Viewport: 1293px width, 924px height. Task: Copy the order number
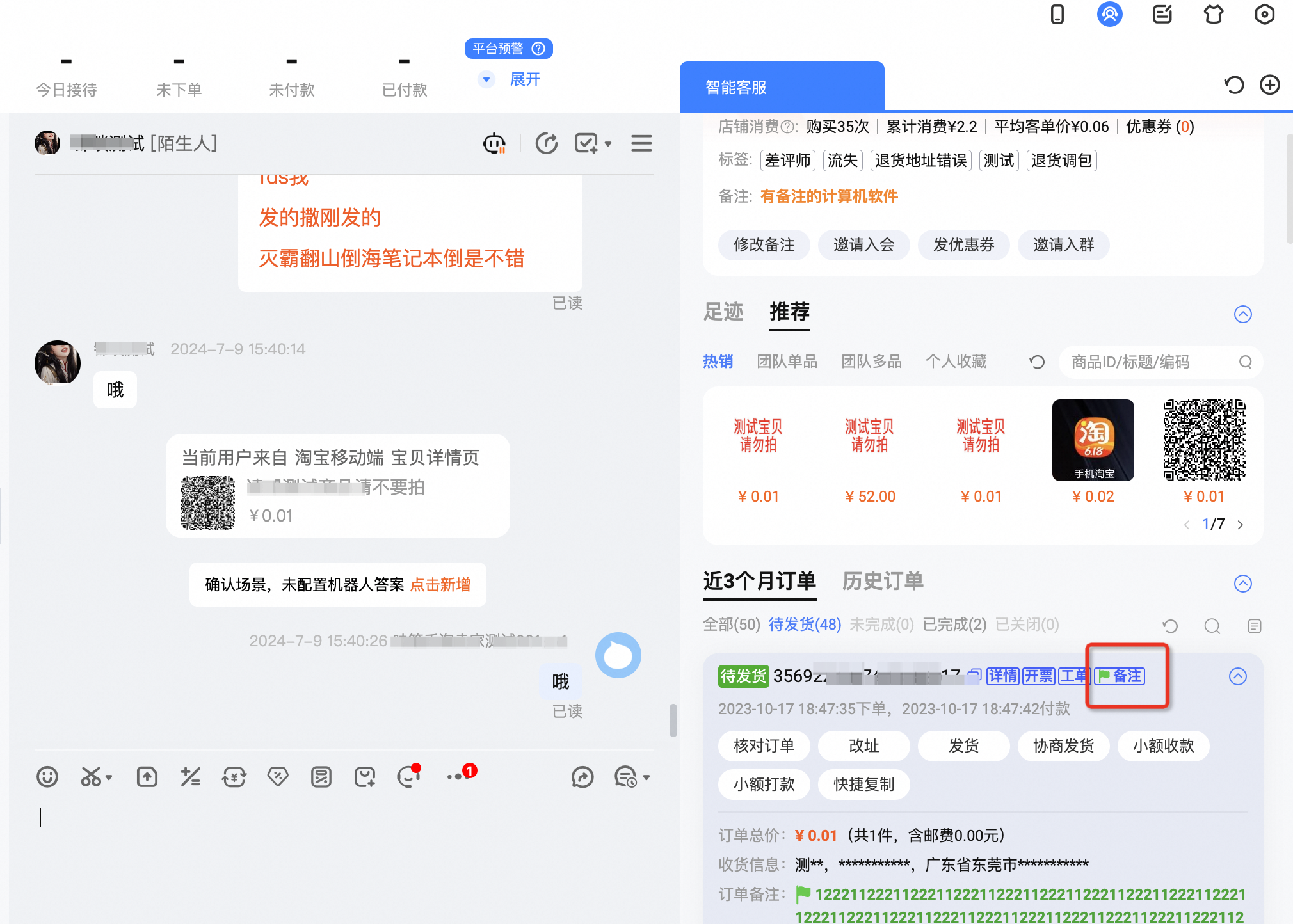pyautogui.click(x=975, y=675)
